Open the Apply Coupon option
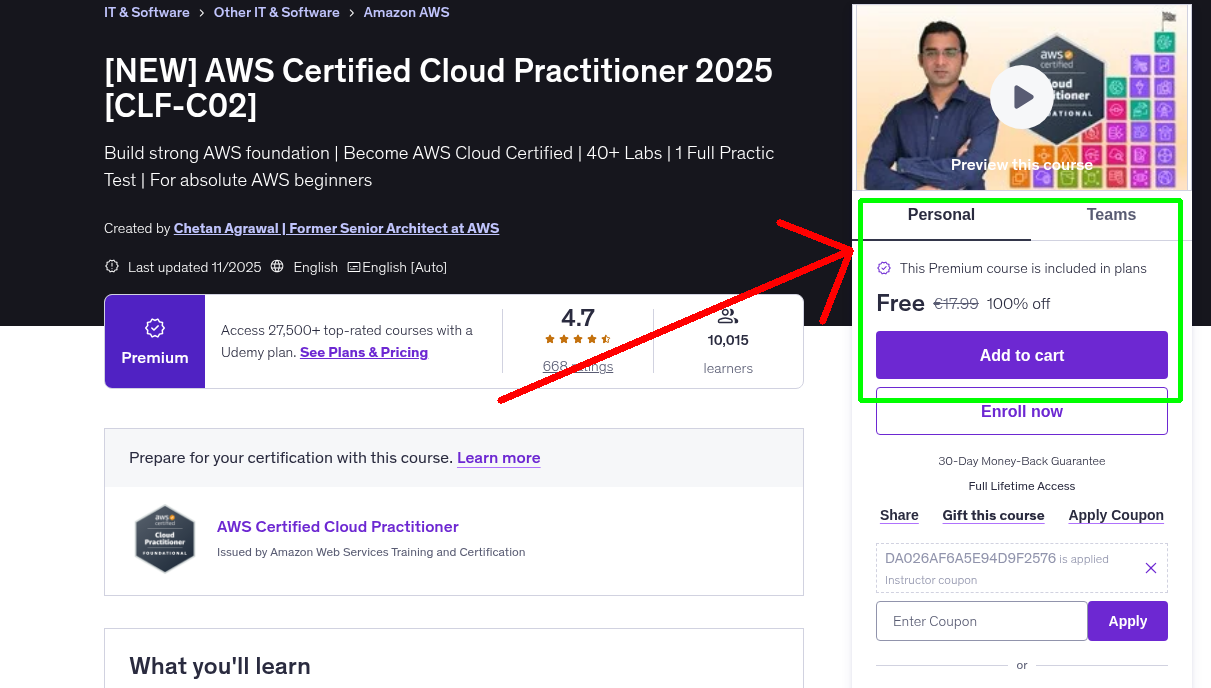The height and width of the screenshot is (688, 1211). point(1116,515)
